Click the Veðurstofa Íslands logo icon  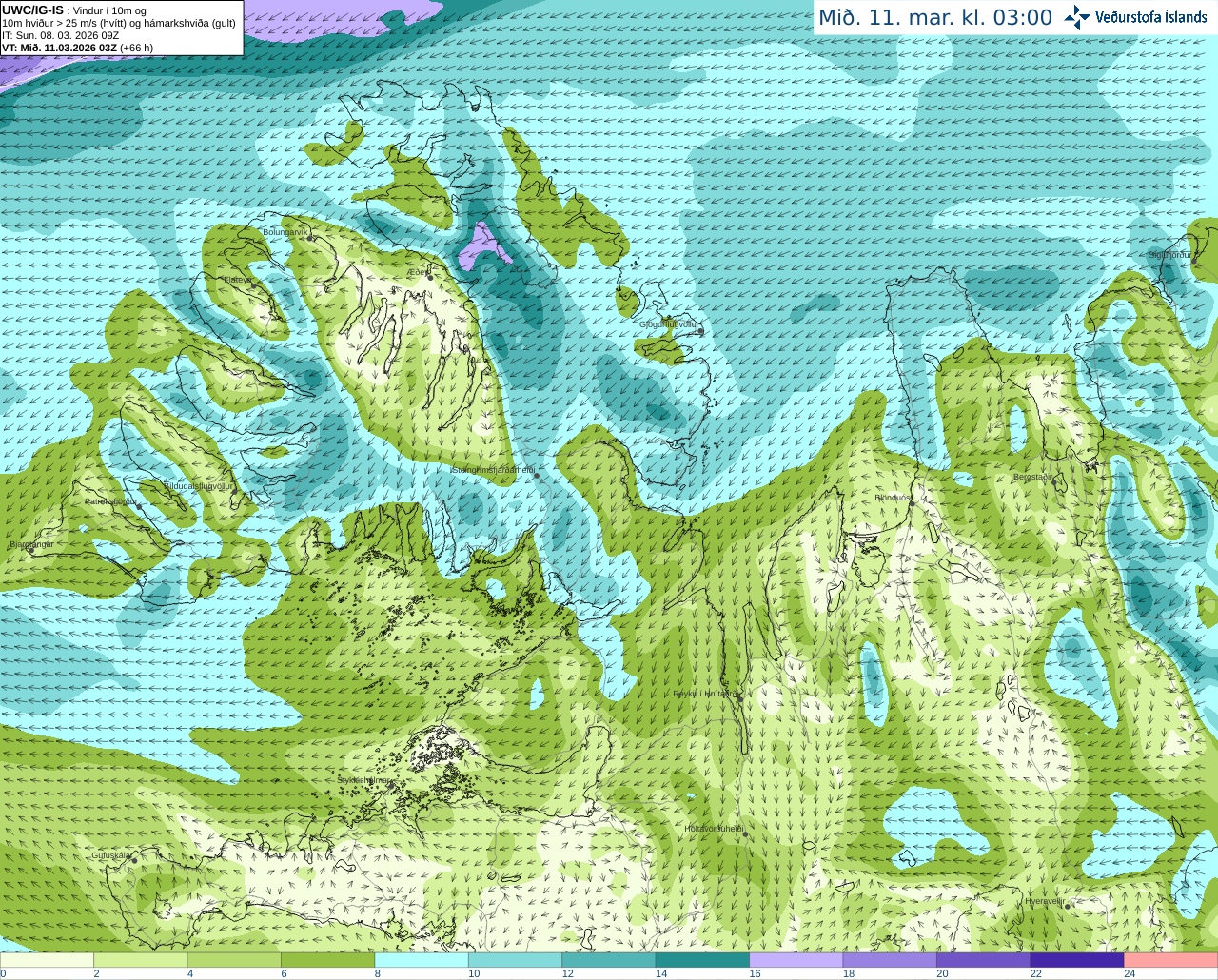click(x=1077, y=17)
